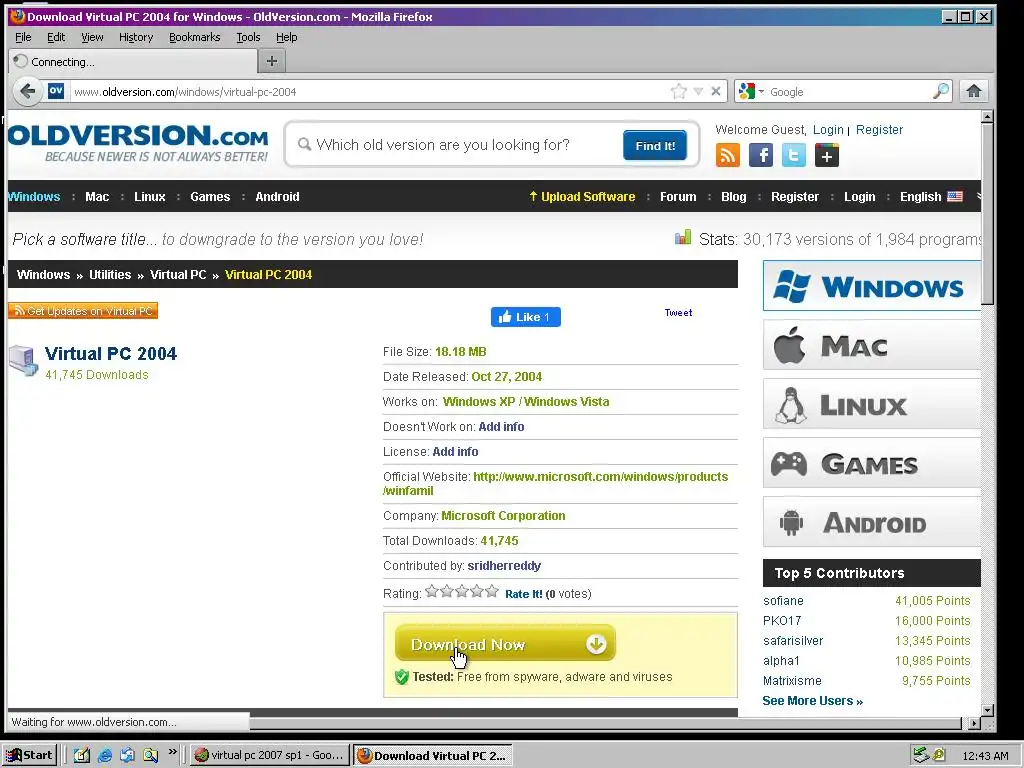The height and width of the screenshot is (768, 1024).
Task: Open Android in site navigation bar
Action: pos(278,197)
